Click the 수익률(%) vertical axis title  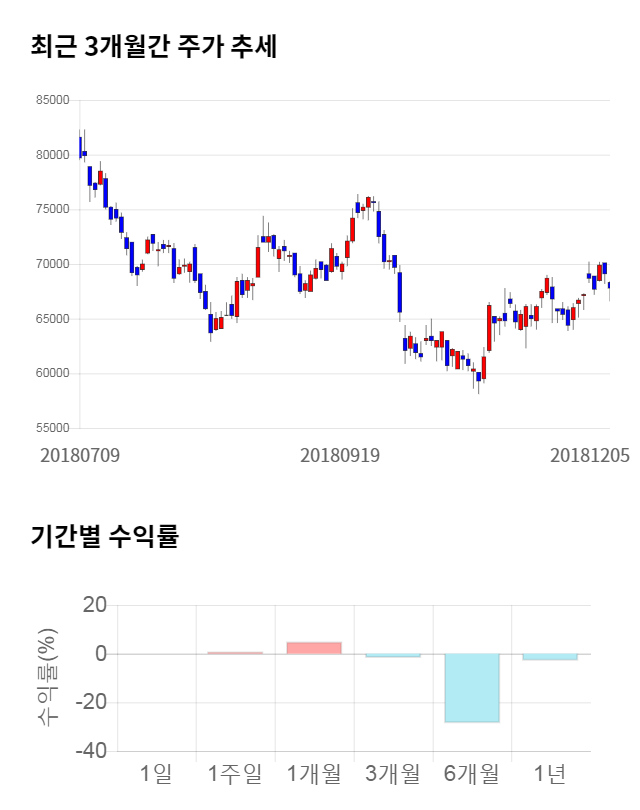47,677
